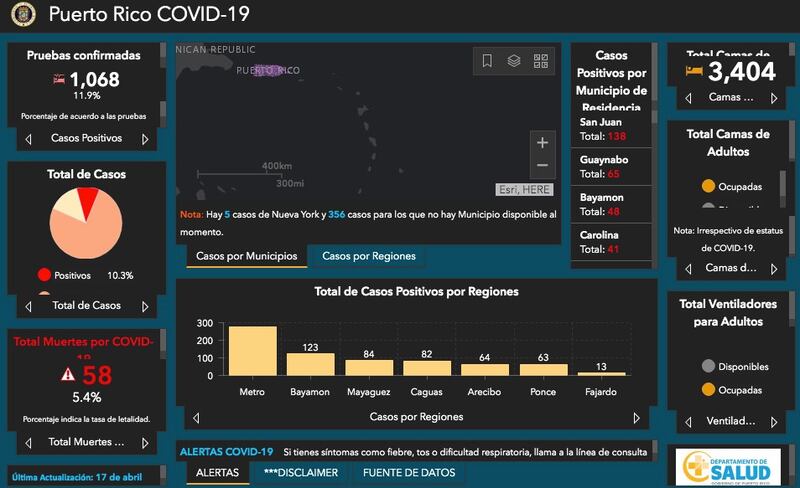The height and width of the screenshot is (488, 800).
Task: Click the Fajardo bar labeled 13
Action: tap(602, 374)
